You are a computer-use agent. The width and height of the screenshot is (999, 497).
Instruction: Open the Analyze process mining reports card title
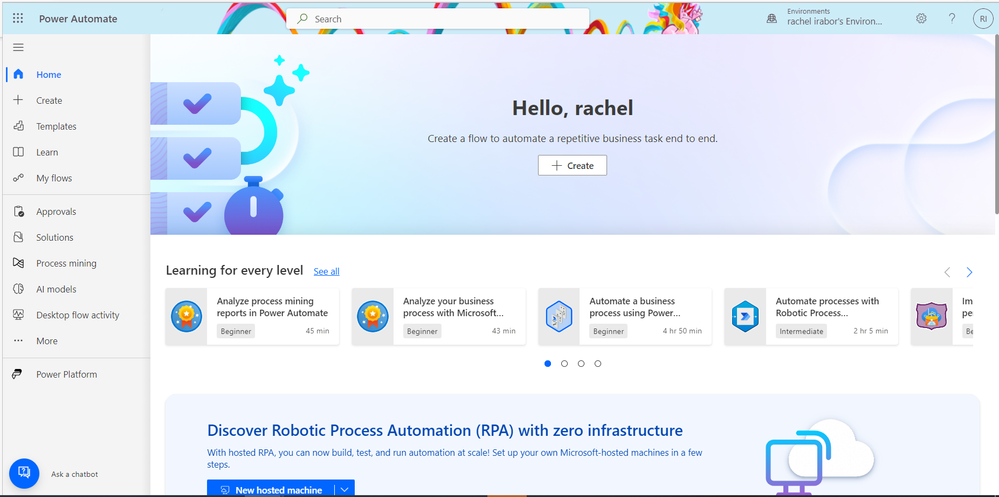click(x=272, y=306)
